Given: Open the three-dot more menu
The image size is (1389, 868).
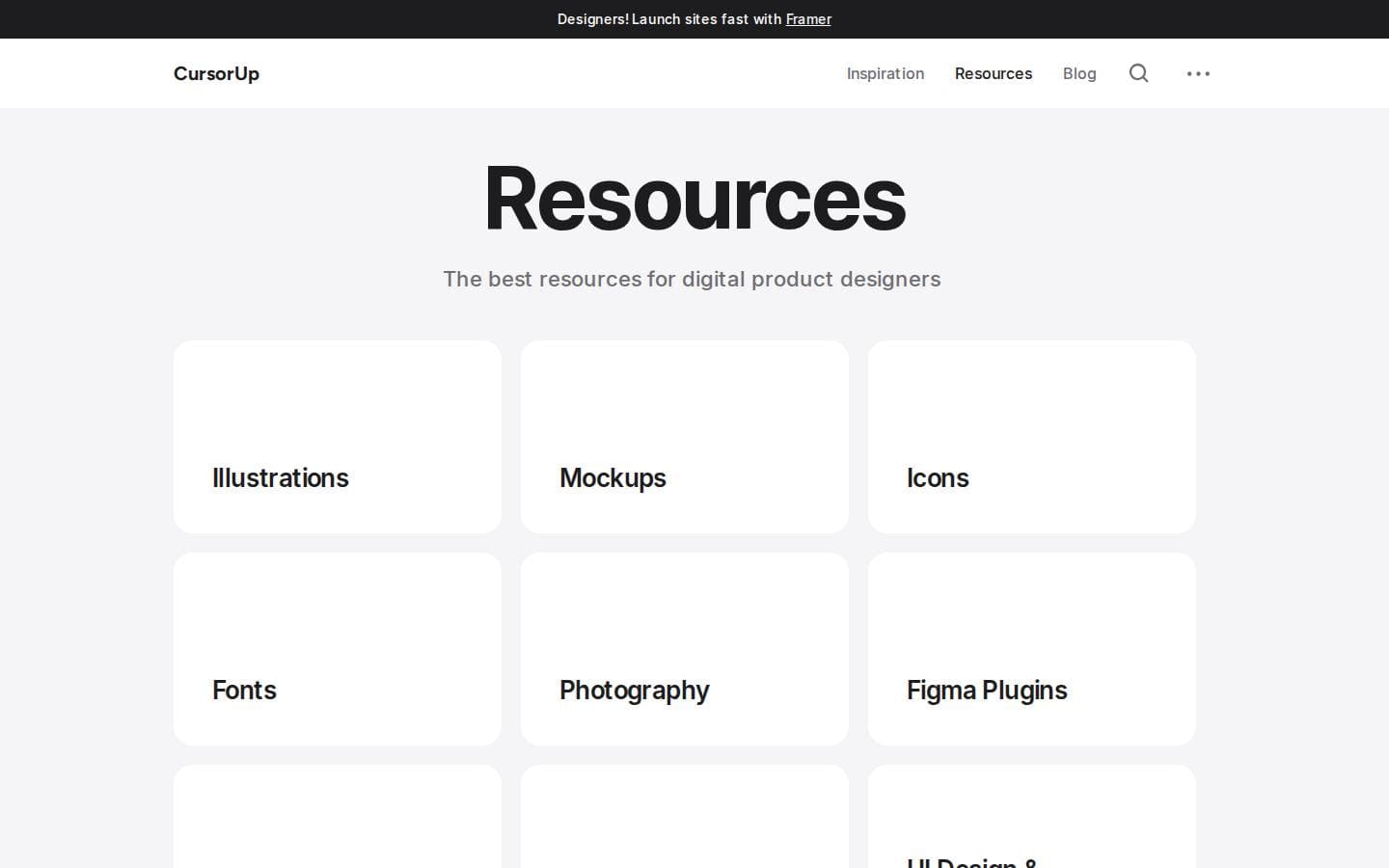Looking at the screenshot, I should pos(1198,73).
